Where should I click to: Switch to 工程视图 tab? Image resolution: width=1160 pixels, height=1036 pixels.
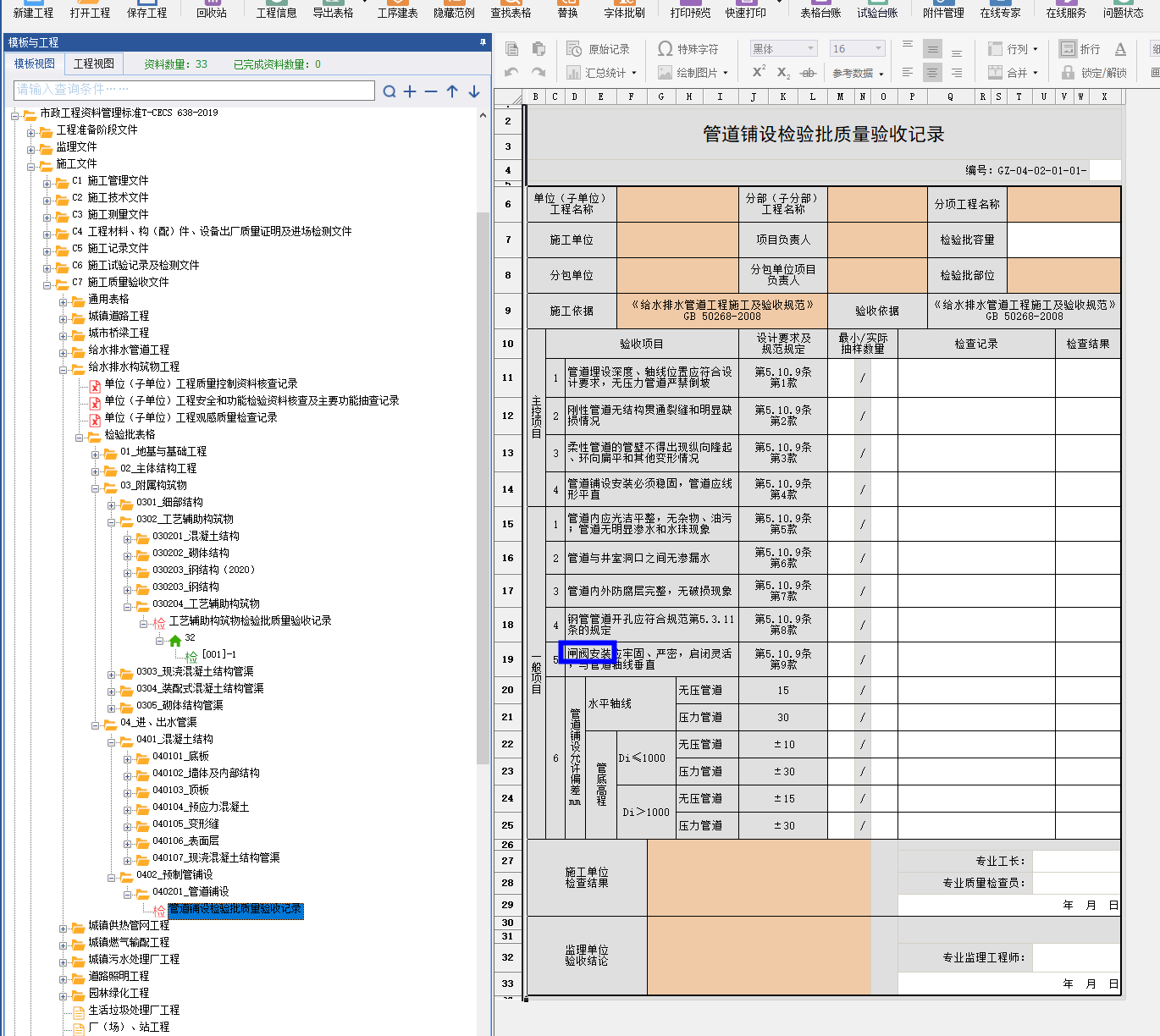pos(94,63)
